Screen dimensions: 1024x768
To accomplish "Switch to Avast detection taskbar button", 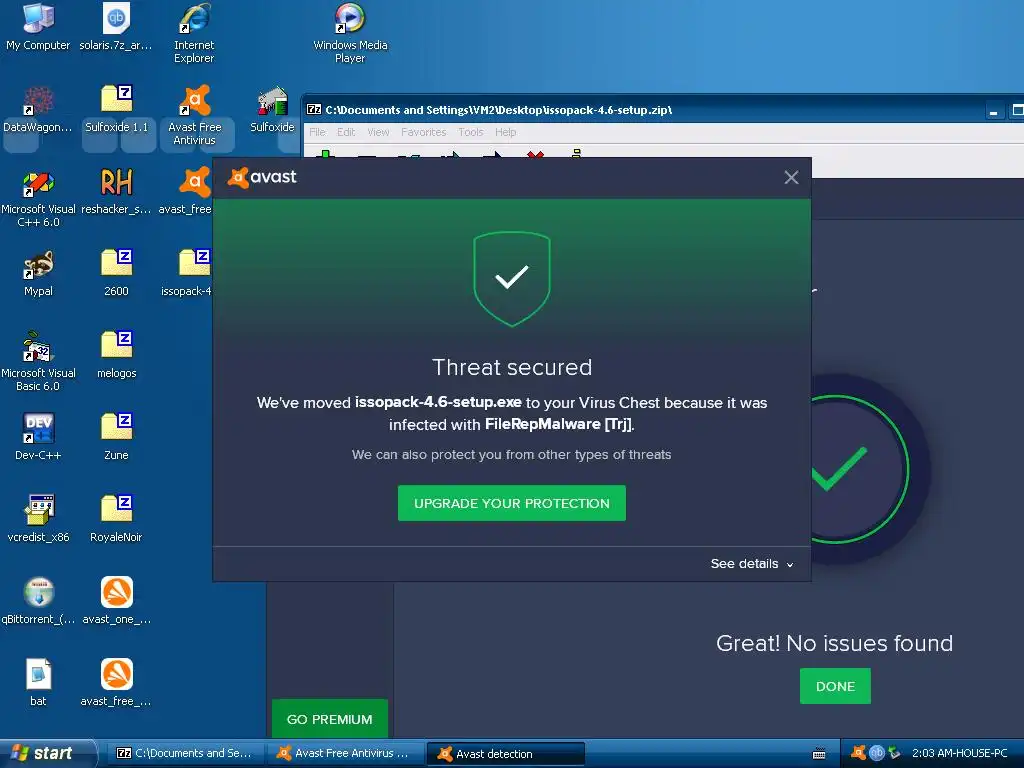I will point(505,754).
